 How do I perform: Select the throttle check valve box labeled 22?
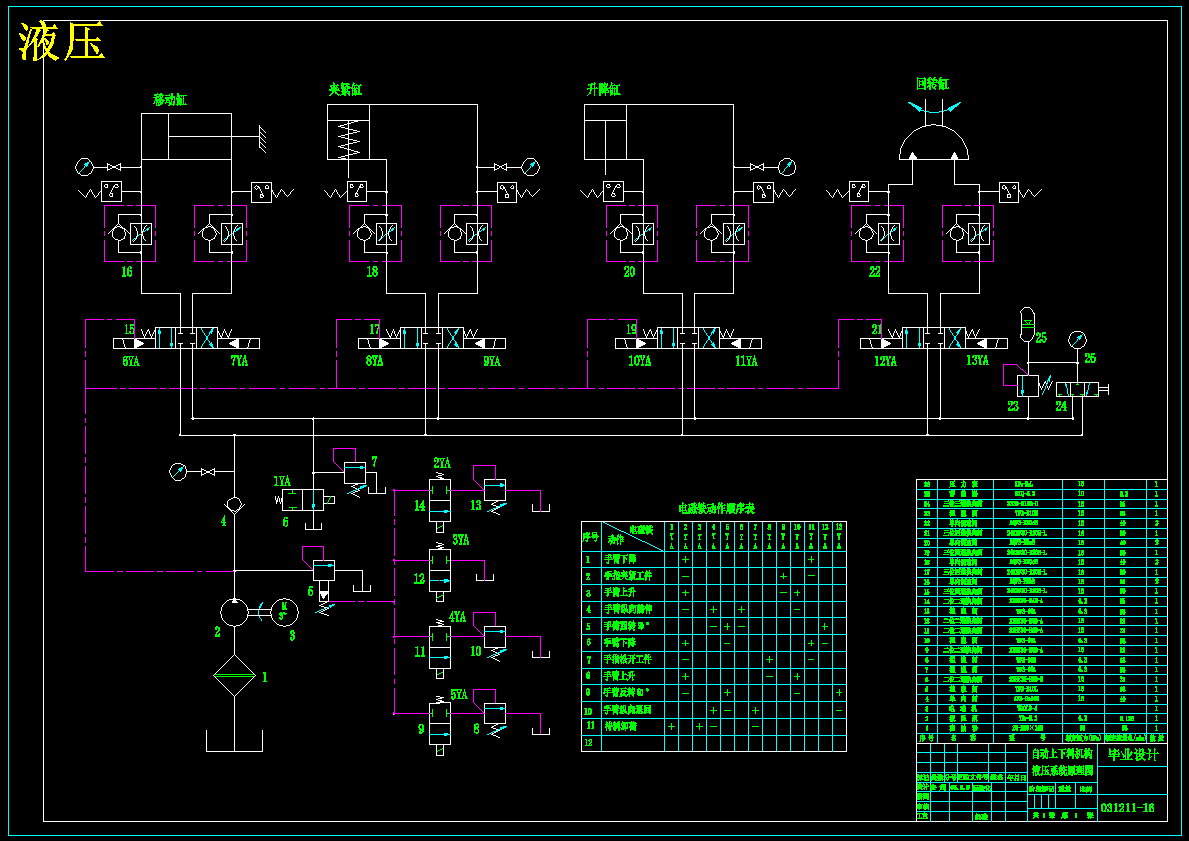coord(877,233)
